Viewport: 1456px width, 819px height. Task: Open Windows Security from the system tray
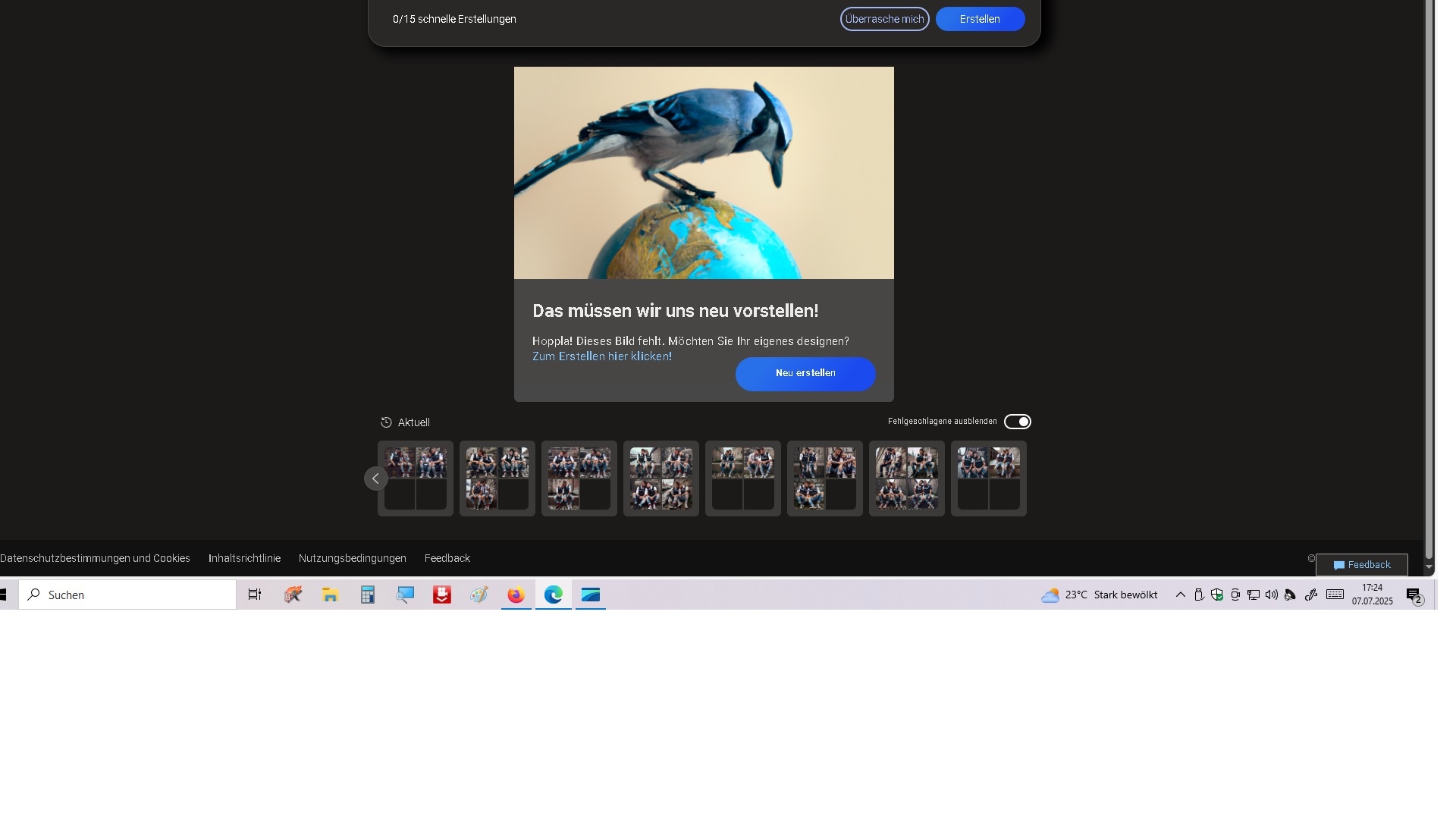(1217, 595)
